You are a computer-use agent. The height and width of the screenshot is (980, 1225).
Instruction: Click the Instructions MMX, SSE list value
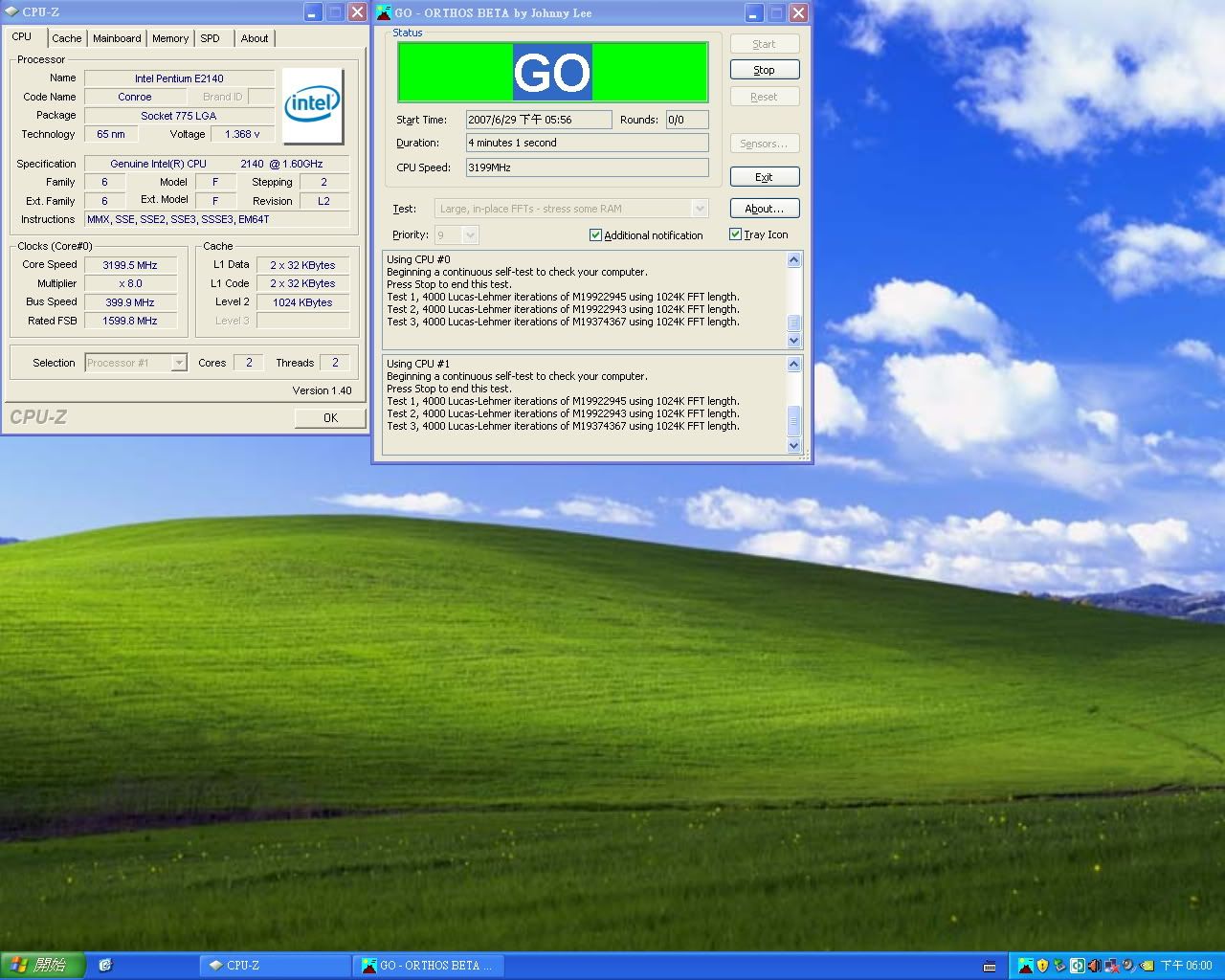point(217,219)
